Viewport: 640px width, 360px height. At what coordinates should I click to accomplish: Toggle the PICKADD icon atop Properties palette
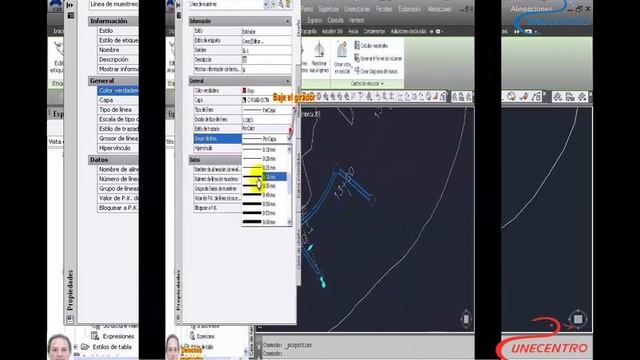[273, 4]
